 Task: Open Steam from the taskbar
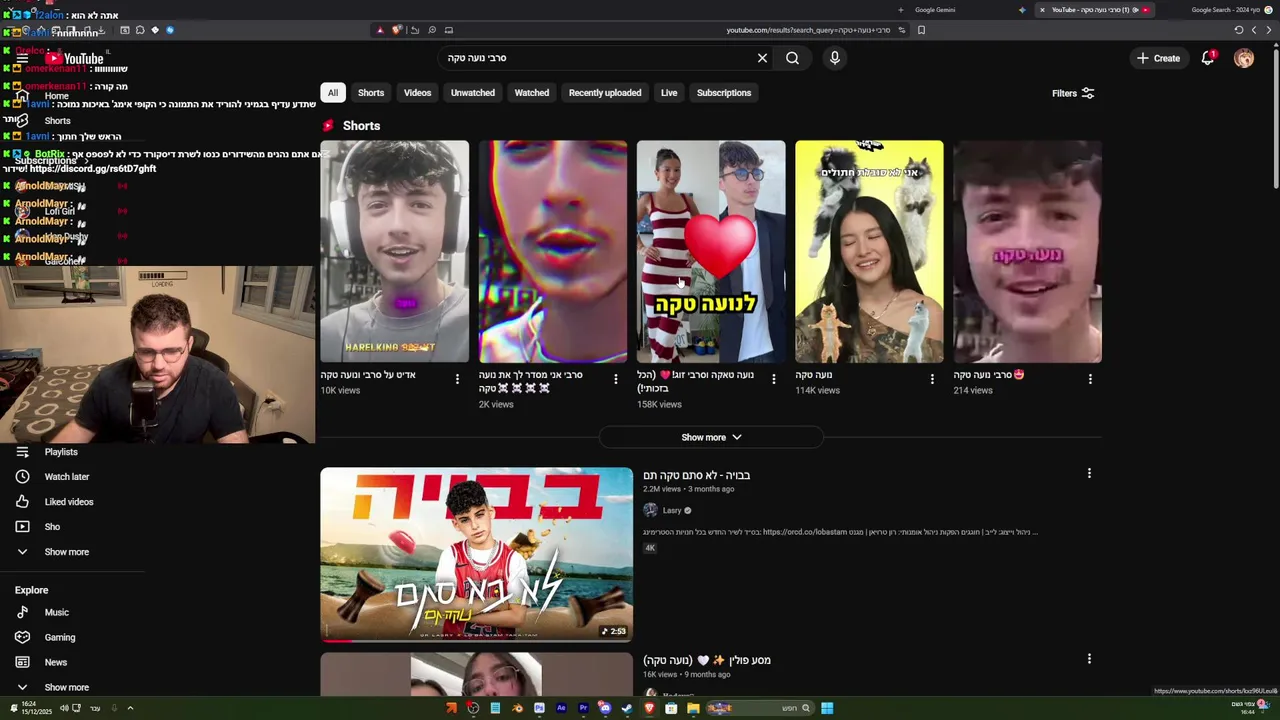627,708
